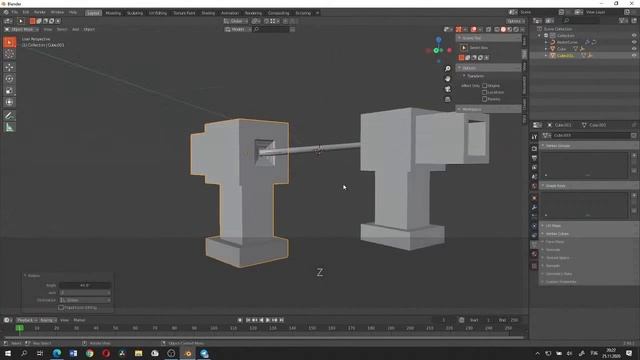
Task: Click the outliner search field
Action: click(582, 20)
